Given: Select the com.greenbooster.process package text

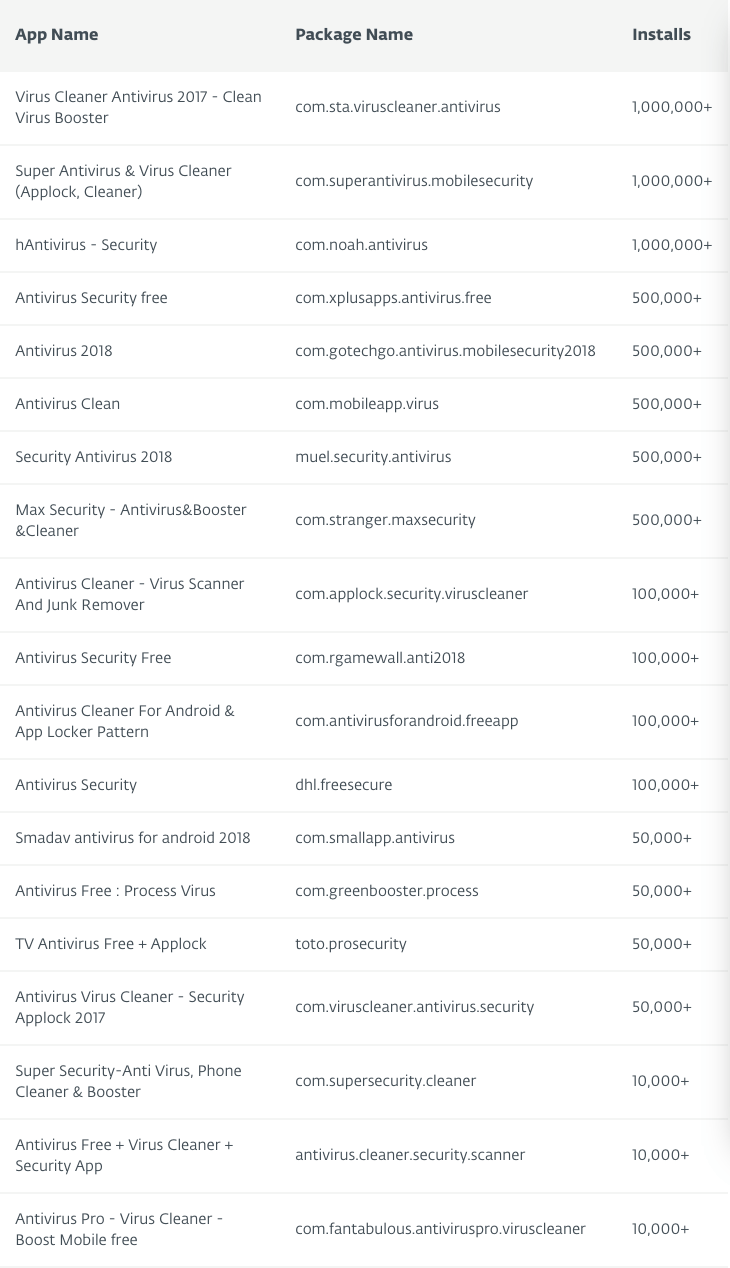Looking at the screenshot, I should [387, 891].
